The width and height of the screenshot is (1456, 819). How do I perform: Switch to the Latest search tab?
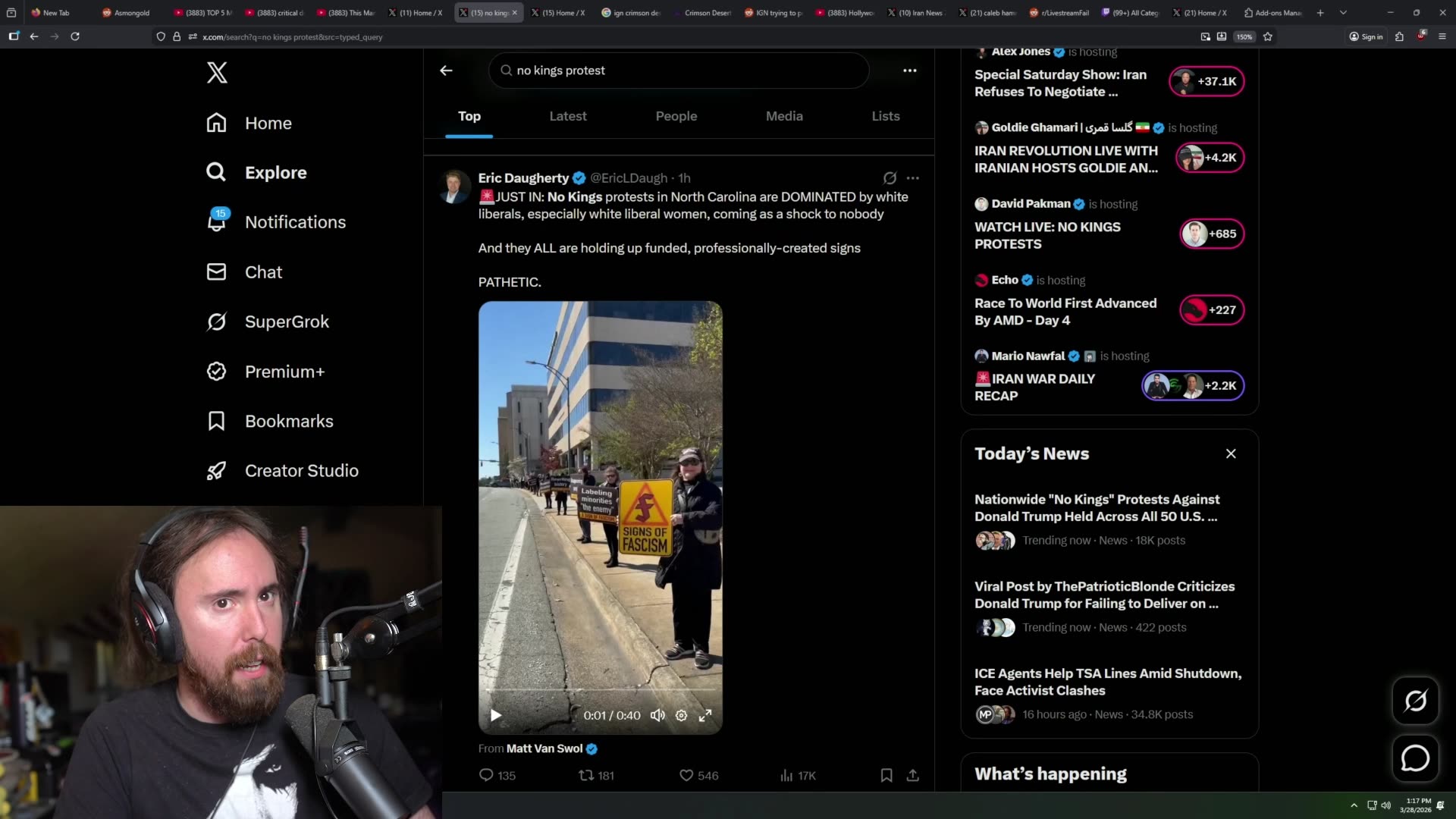pos(568,116)
